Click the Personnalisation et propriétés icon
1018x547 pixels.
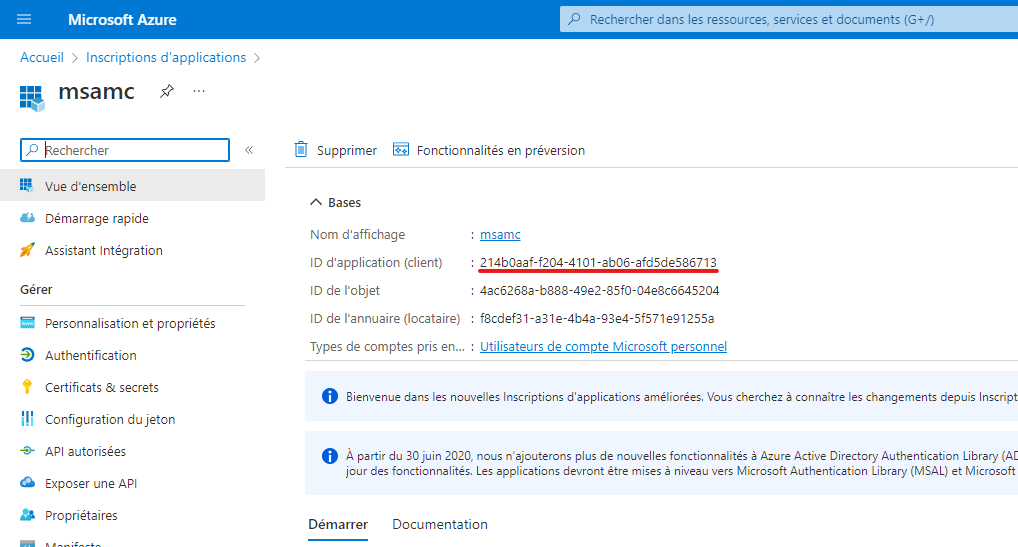point(27,322)
